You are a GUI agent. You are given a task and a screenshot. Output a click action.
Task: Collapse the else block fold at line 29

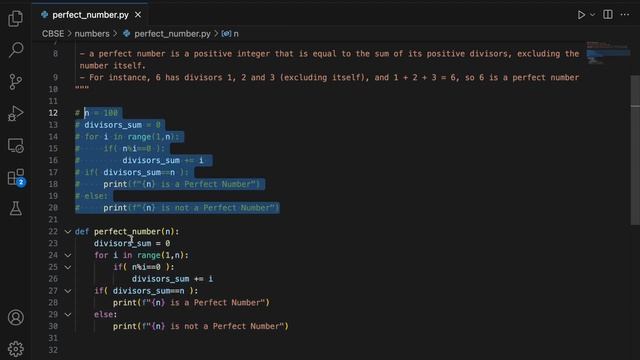coord(68,315)
